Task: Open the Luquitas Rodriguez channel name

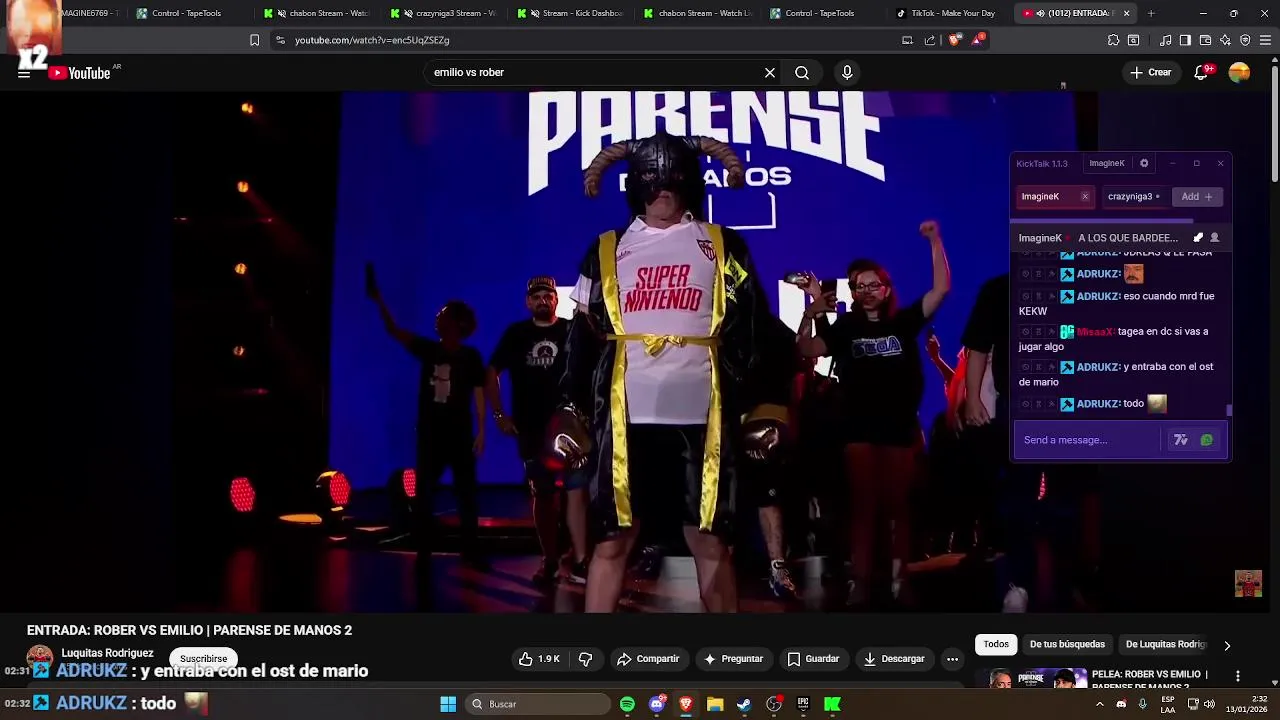Action: (x=107, y=653)
